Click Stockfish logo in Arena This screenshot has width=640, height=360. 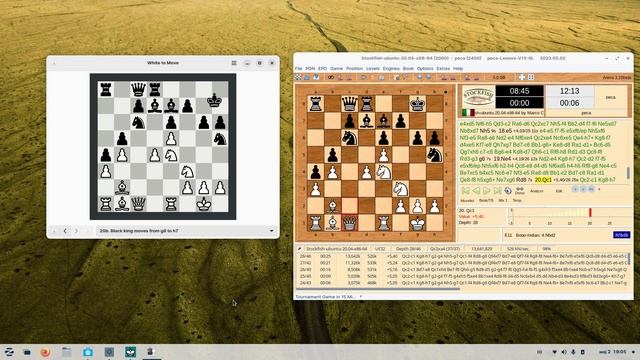478,97
